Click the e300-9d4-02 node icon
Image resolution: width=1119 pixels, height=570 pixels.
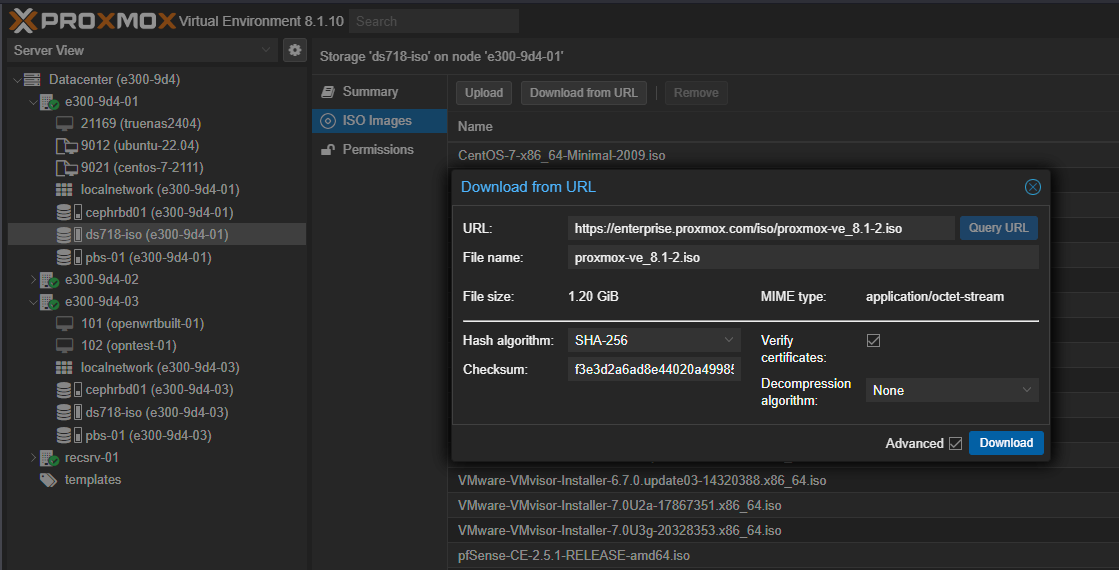click(49, 279)
